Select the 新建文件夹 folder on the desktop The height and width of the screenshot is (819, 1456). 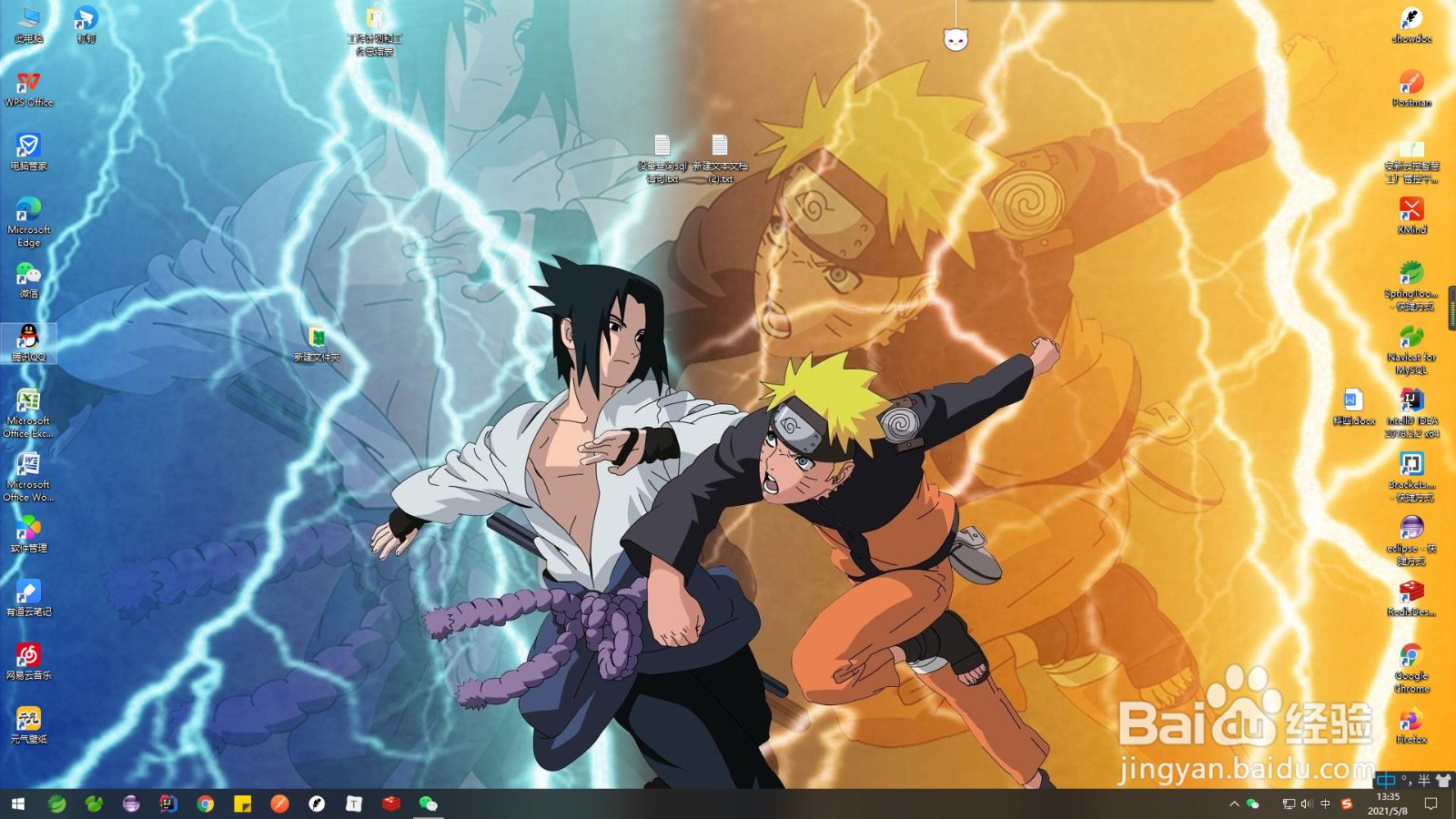click(317, 344)
